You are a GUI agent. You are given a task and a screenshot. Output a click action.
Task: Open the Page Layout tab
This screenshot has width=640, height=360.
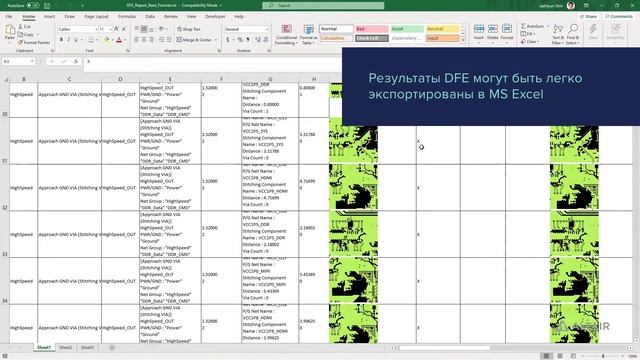tap(96, 17)
